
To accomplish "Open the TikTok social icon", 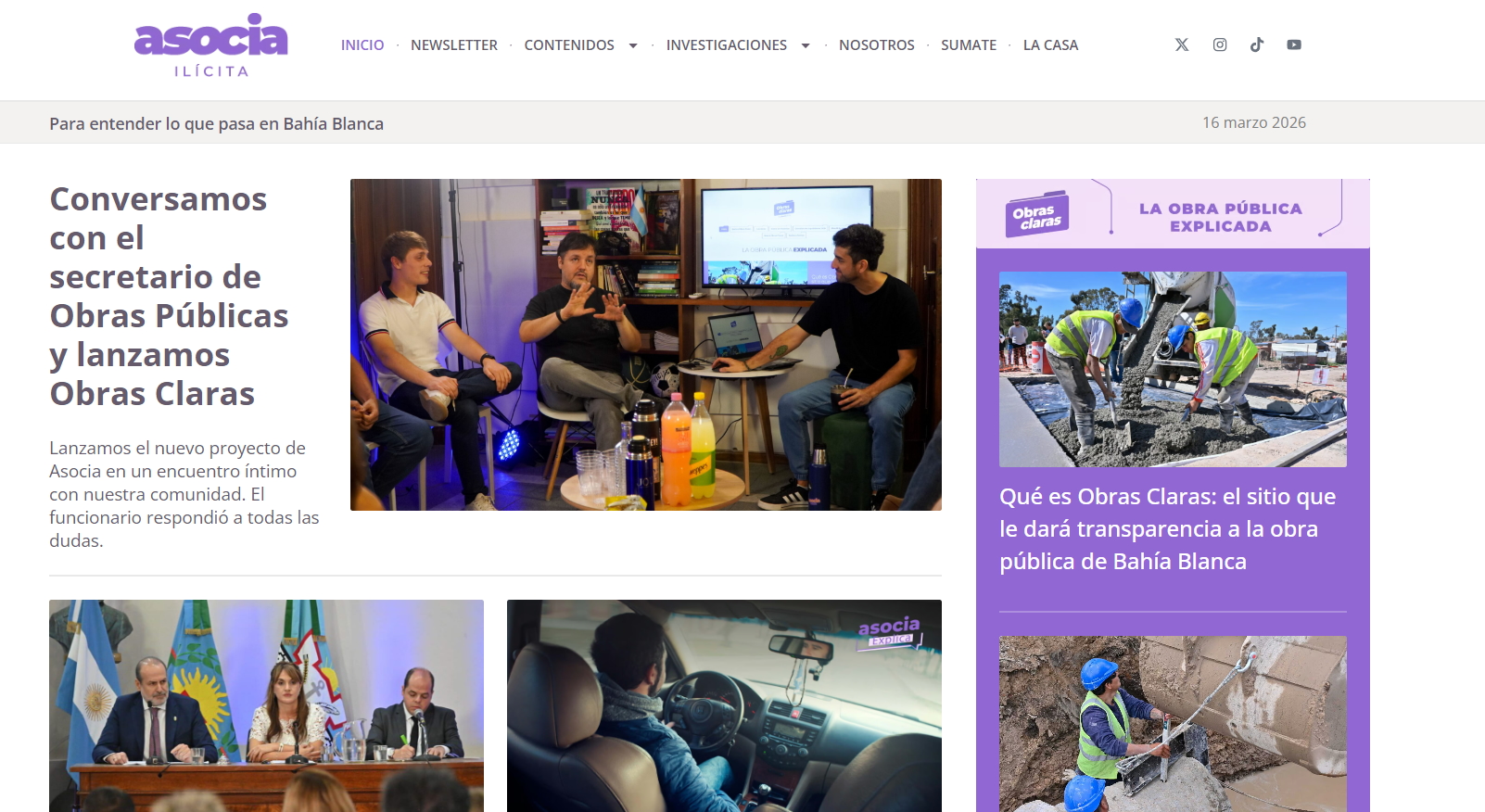I will pos(1257,44).
